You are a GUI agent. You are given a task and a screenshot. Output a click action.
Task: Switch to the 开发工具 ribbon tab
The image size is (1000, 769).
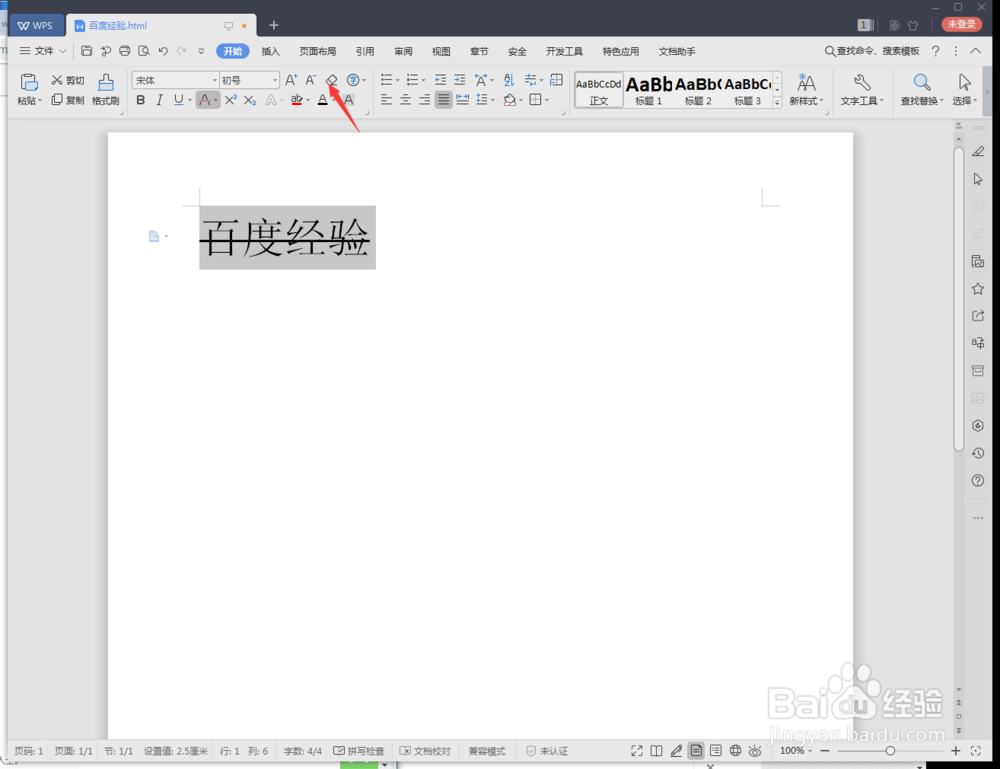(564, 52)
